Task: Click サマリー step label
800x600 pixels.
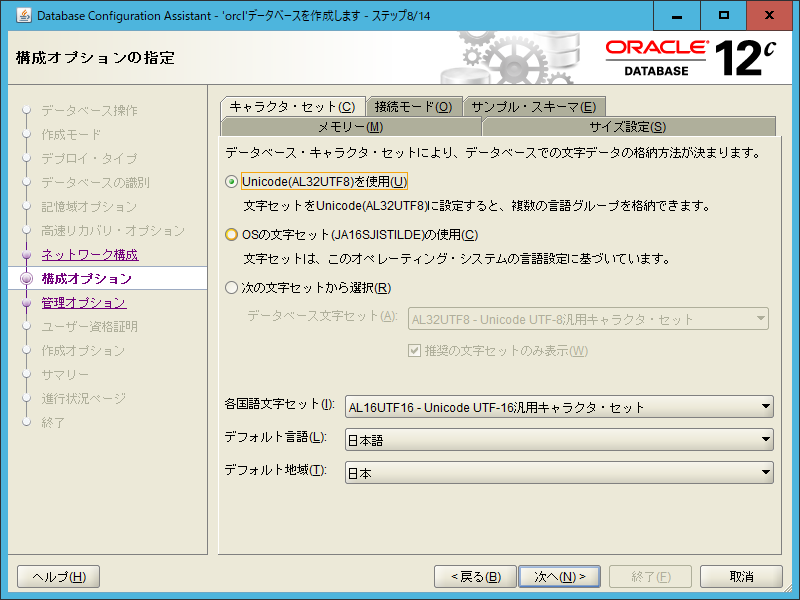Action: (x=65, y=374)
